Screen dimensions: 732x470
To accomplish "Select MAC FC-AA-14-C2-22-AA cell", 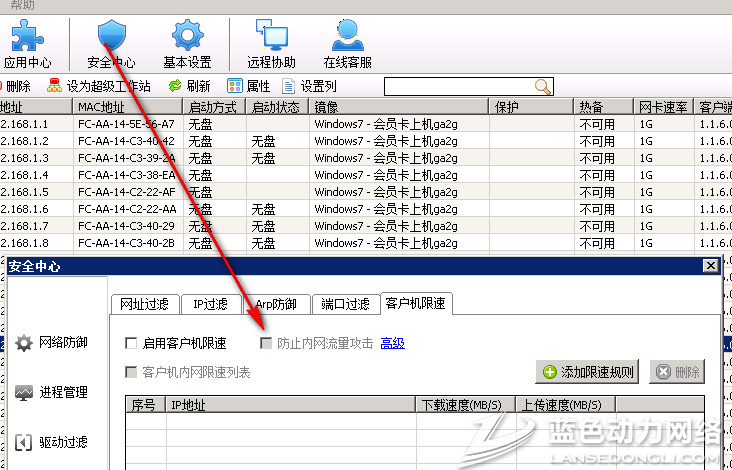I will click(x=127, y=209).
